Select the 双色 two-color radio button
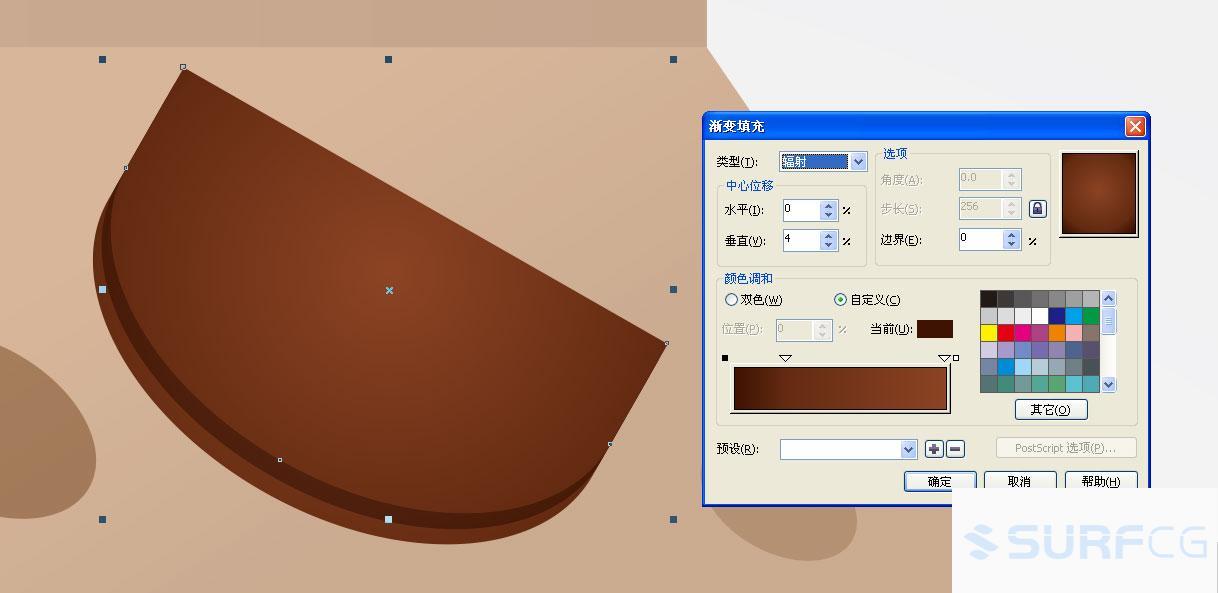 click(731, 300)
